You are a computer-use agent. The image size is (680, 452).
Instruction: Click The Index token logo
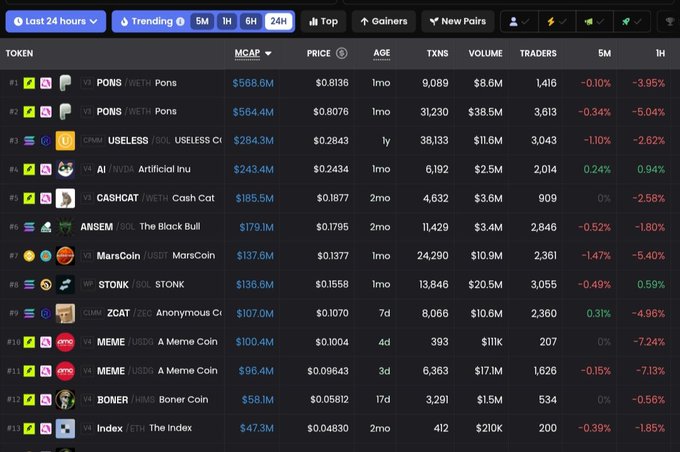[x=65, y=429]
